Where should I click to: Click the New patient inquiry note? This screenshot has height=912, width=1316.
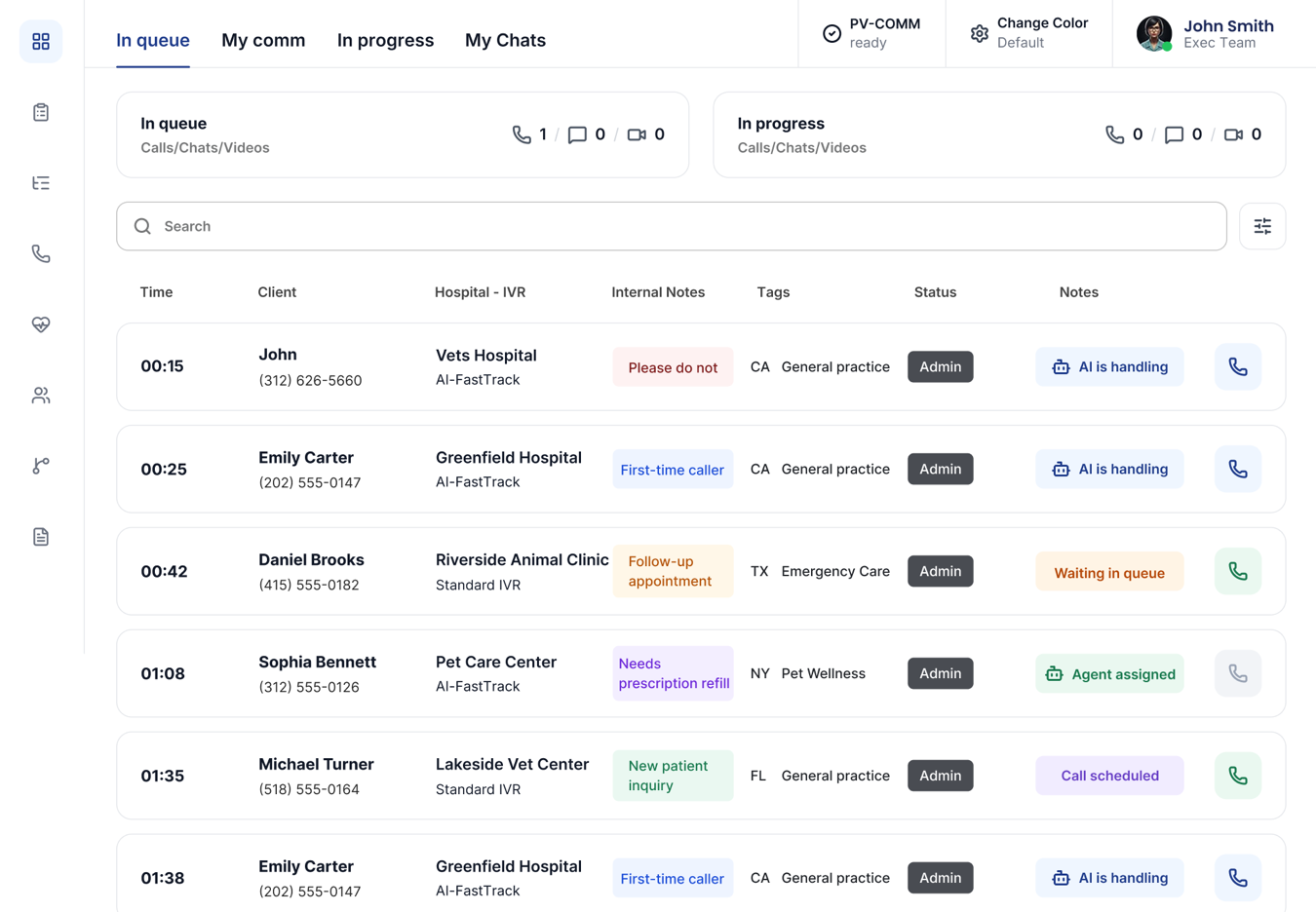pos(673,776)
